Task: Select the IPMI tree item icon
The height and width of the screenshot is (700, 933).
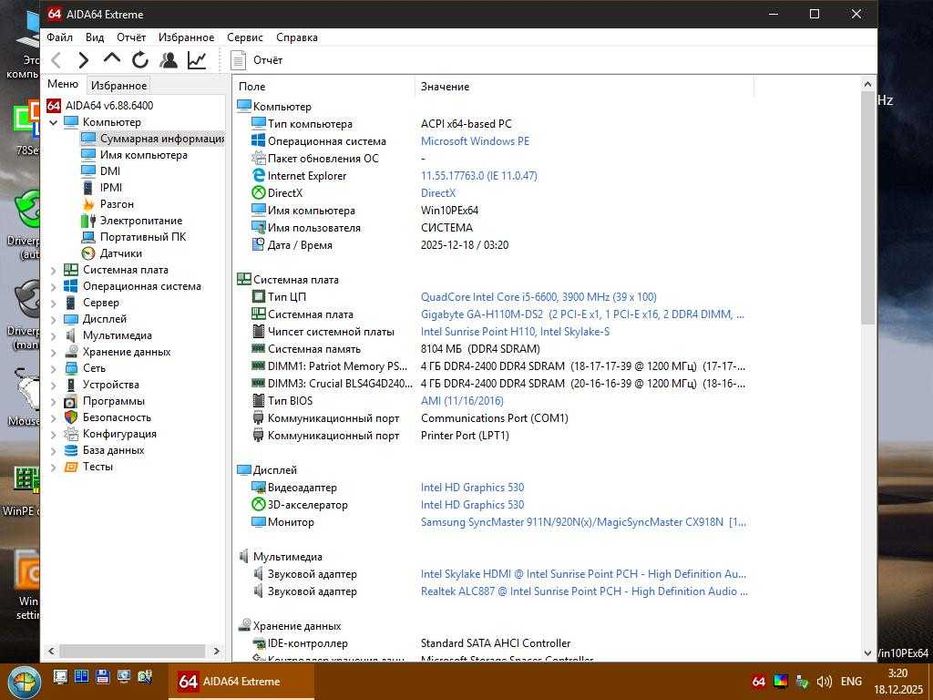Action: [x=88, y=188]
